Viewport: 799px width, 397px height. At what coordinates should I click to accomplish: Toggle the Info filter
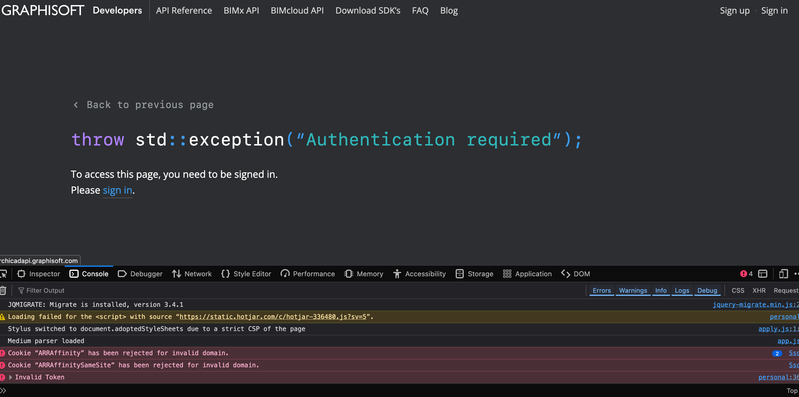coord(661,290)
